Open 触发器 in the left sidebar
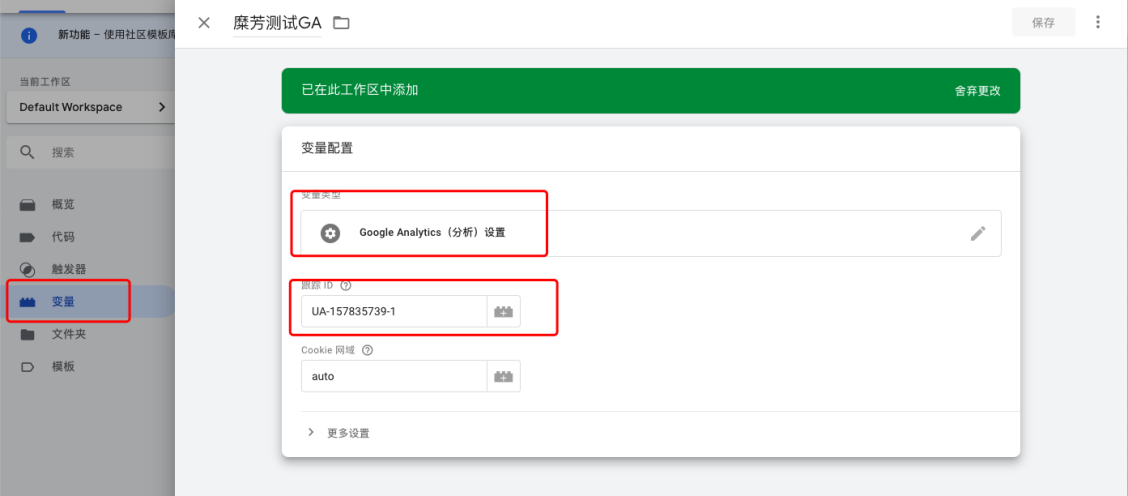This screenshot has width=1128, height=496. pyautogui.click(x=68, y=269)
